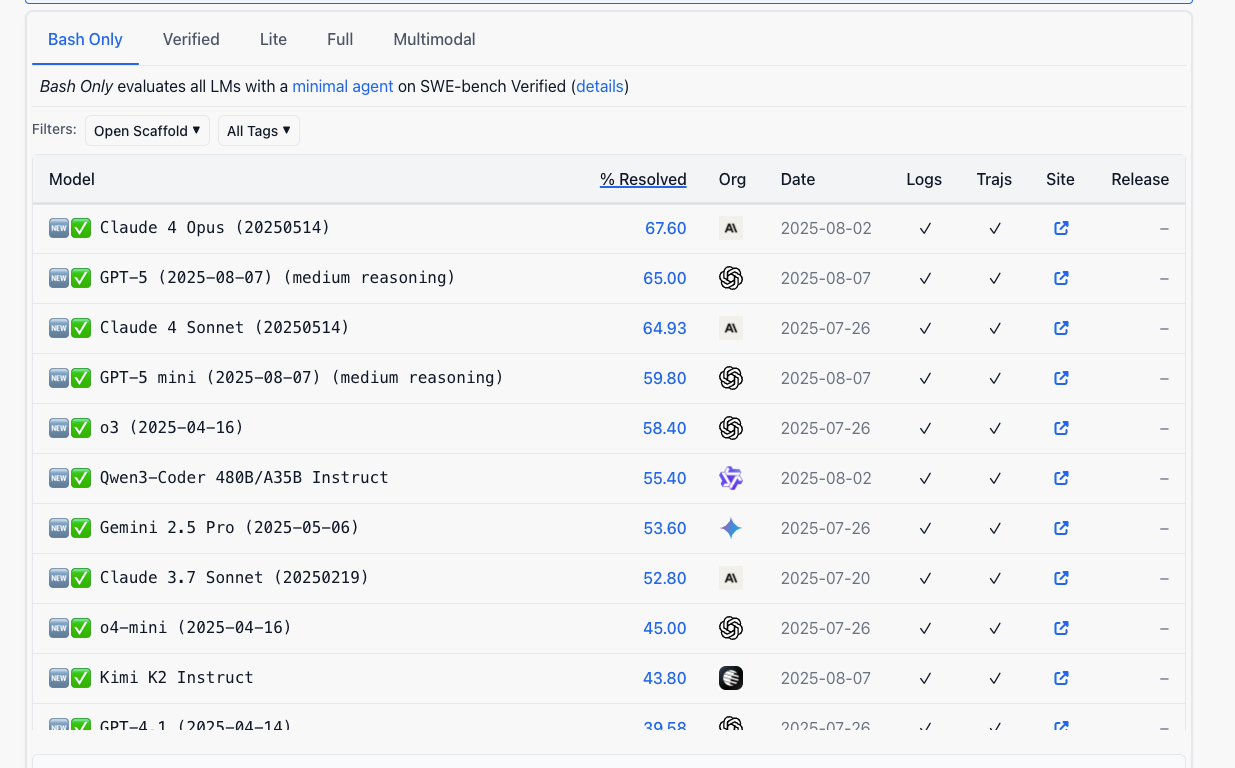
Task: Click date 2025-08-02 in Claude 4 Opus row
Action: (826, 229)
